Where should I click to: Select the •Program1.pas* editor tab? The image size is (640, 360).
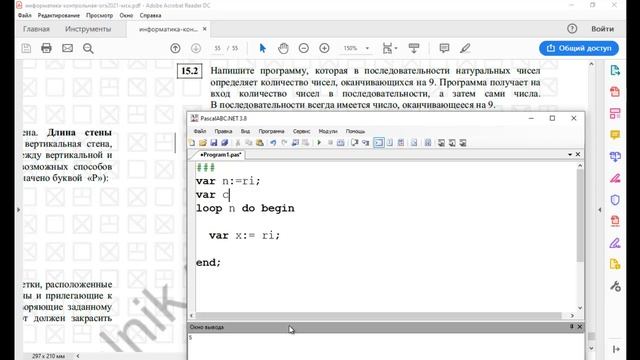[x=220, y=155]
